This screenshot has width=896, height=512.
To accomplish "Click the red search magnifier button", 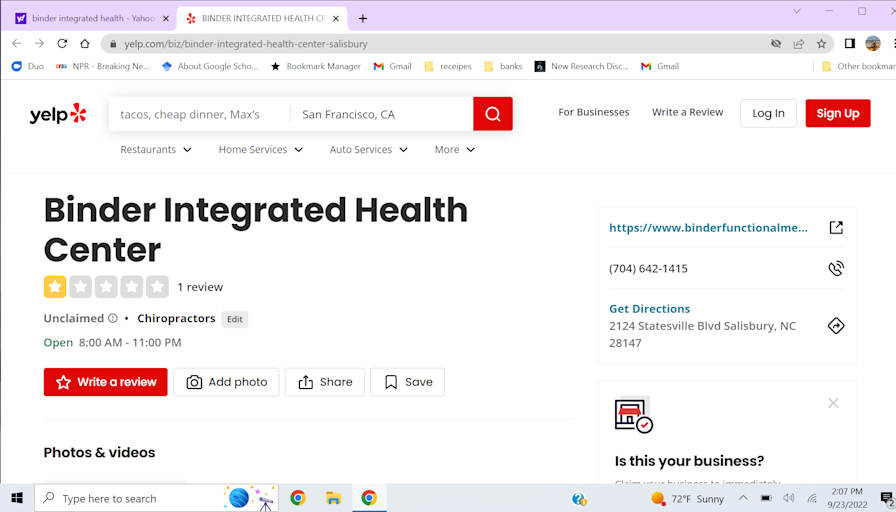I will click(x=493, y=114).
